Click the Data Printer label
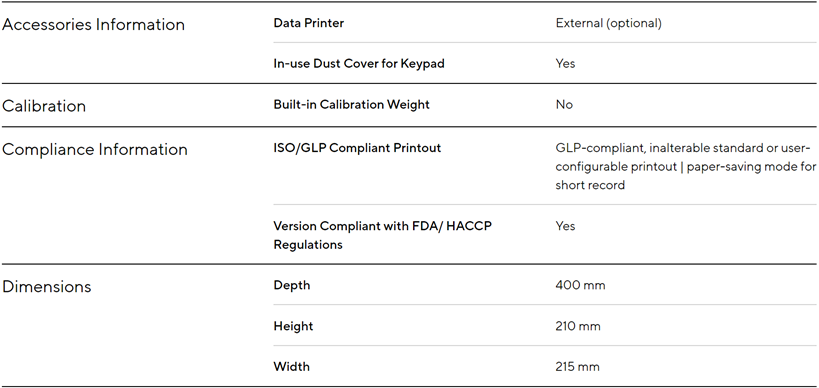Image resolution: width=819 pixels, height=388 pixels. [309, 23]
